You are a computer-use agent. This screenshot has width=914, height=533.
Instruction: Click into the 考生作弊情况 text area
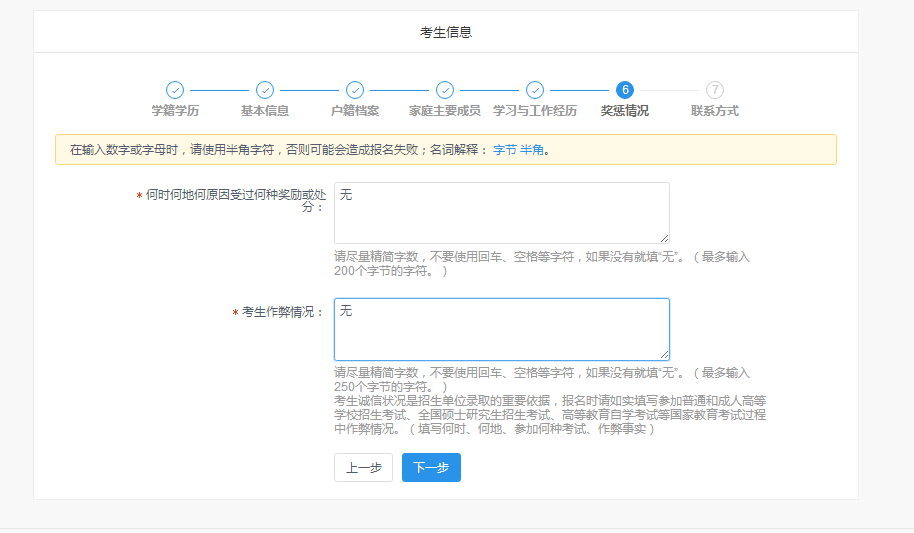(501, 329)
